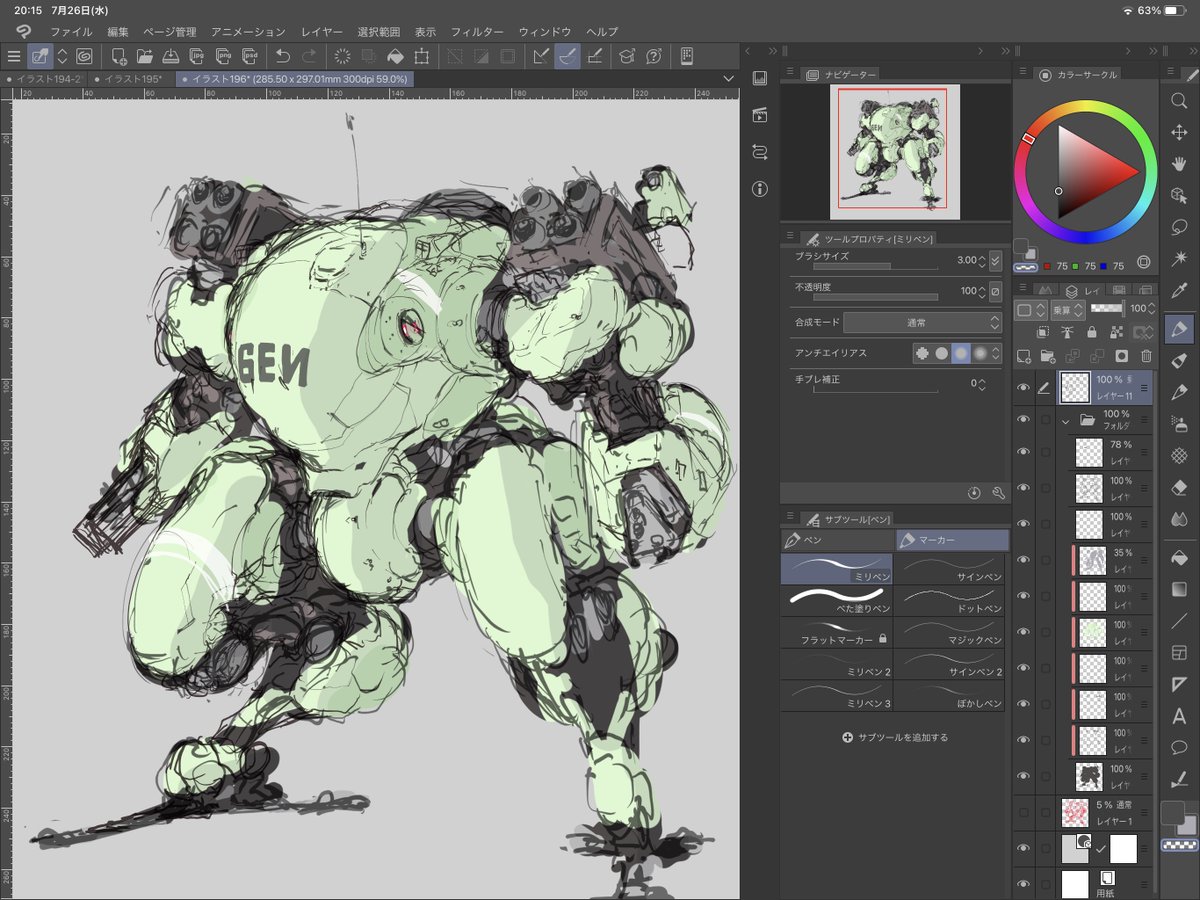Select the Object operation cube tool
The height and width of the screenshot is (900, 1200).
click(x=1178, y=196)
